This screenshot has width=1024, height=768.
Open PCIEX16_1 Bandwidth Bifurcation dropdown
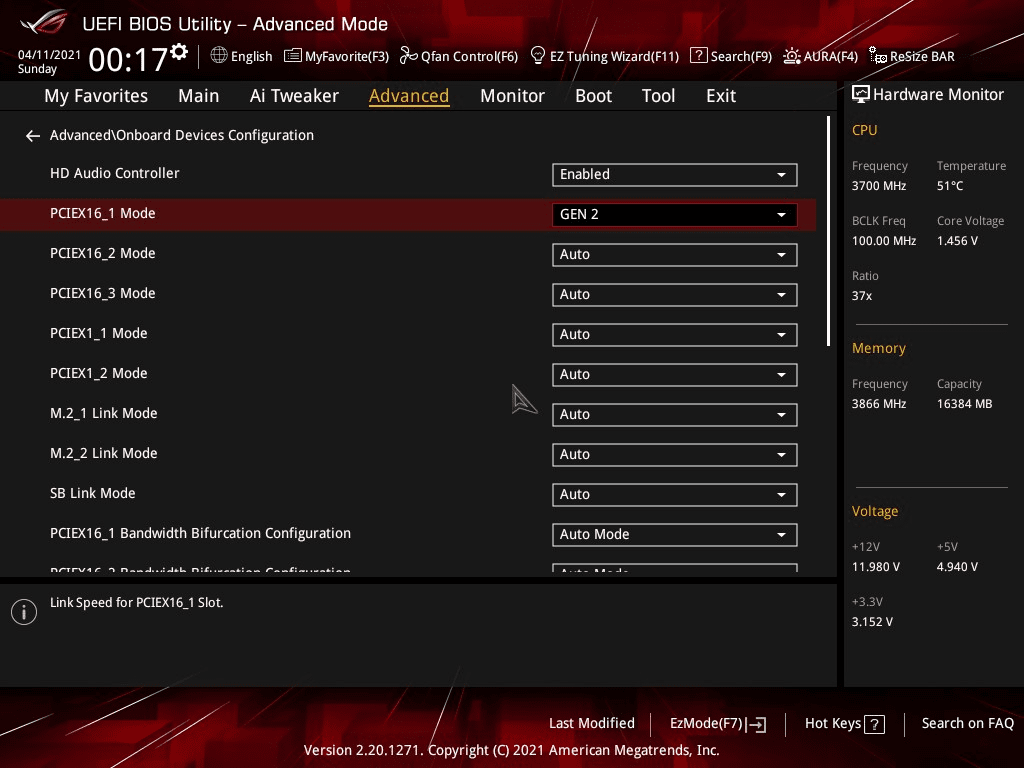coord(675,534)
